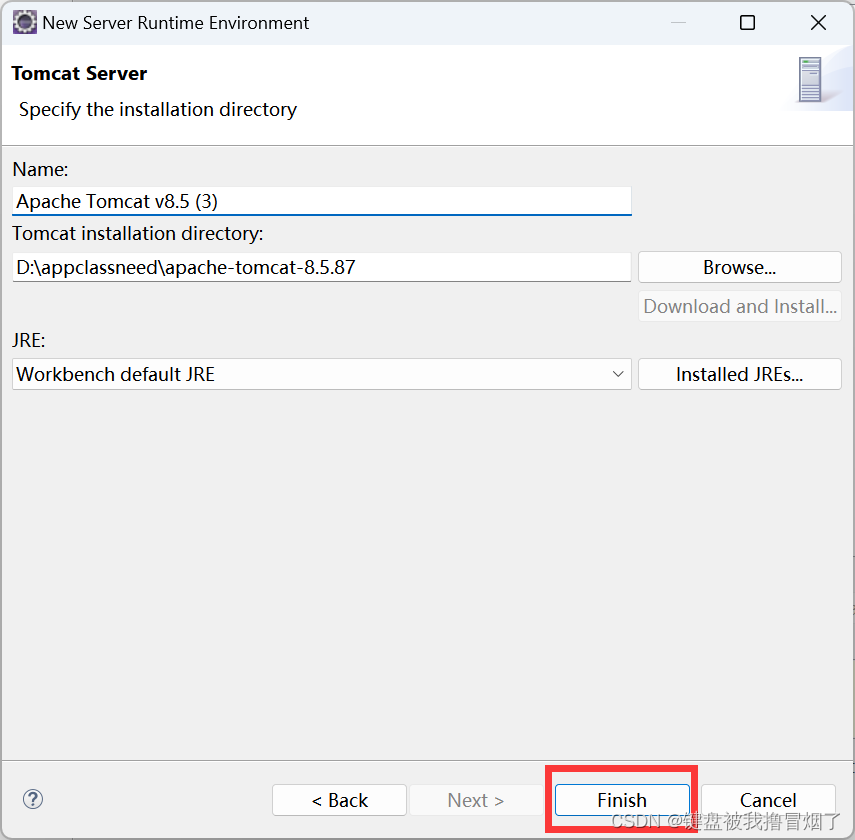Click the Finish button

point(621,800)
